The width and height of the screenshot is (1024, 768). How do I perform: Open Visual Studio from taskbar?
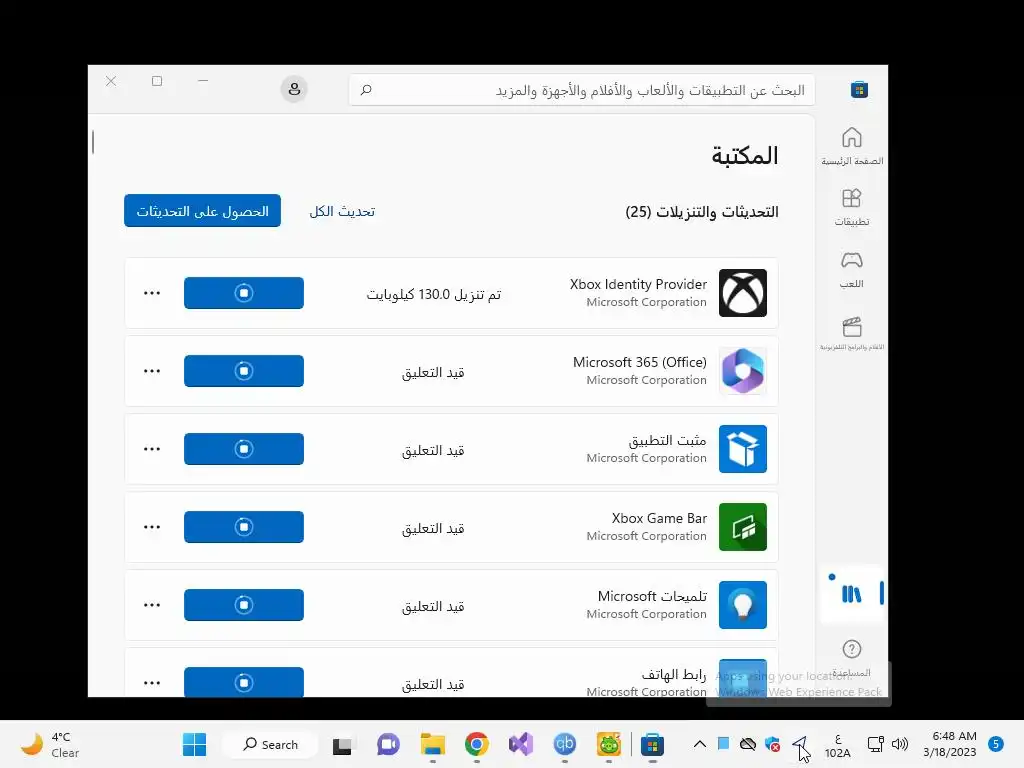point(520,744)
